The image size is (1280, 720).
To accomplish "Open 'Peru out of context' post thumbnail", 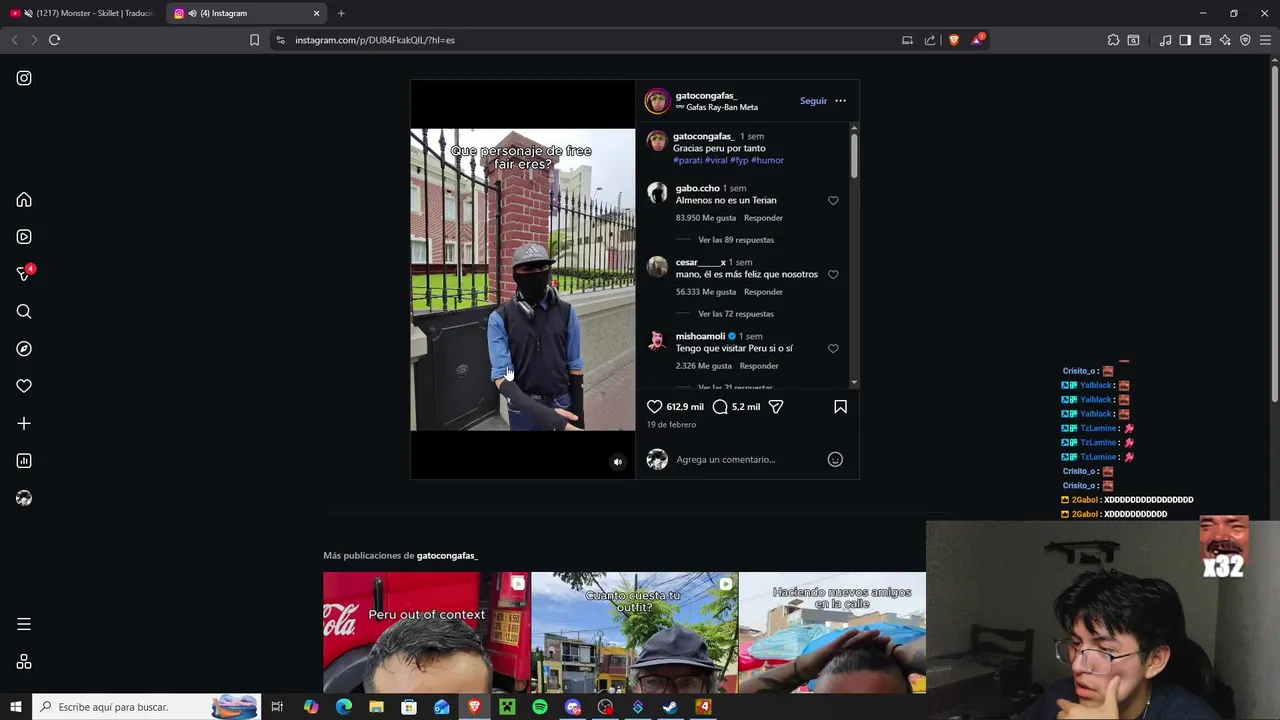I will click(x=427, y=632).
